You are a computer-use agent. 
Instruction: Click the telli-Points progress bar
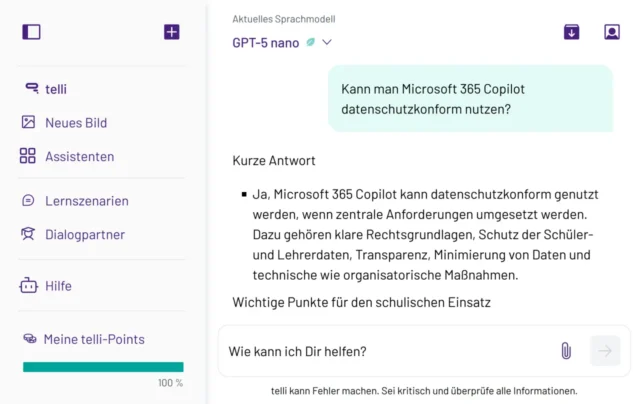click(x=103, y=367)
